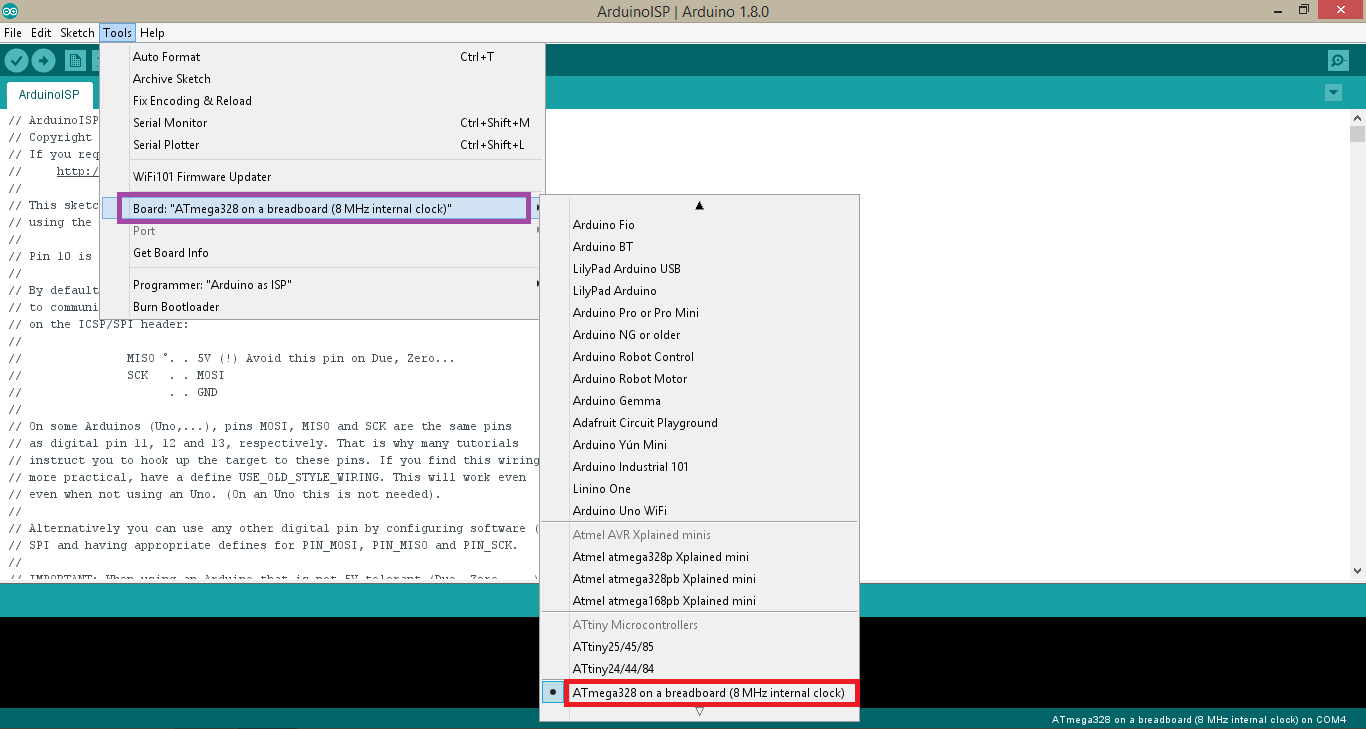
Task: Click the 'SCK . . MOSI' comment line
Action: [175, 375]
